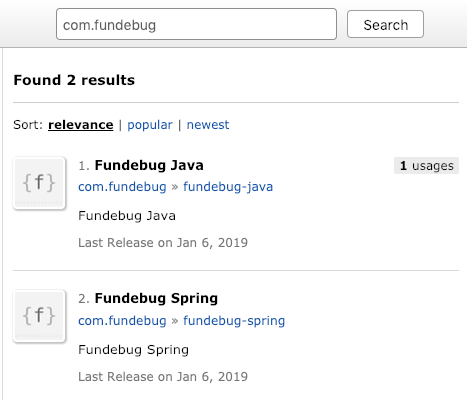Viewport: 467px width, 400px height.
Task: Click the Fundebug Spring description text
Action: (x=134, y=350)
